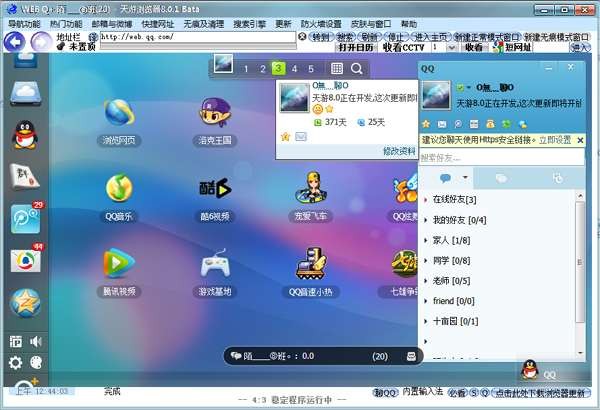Open the theme palette icon in the sidebar
This screenshot has height=410, width=600.
pos(36,362)
